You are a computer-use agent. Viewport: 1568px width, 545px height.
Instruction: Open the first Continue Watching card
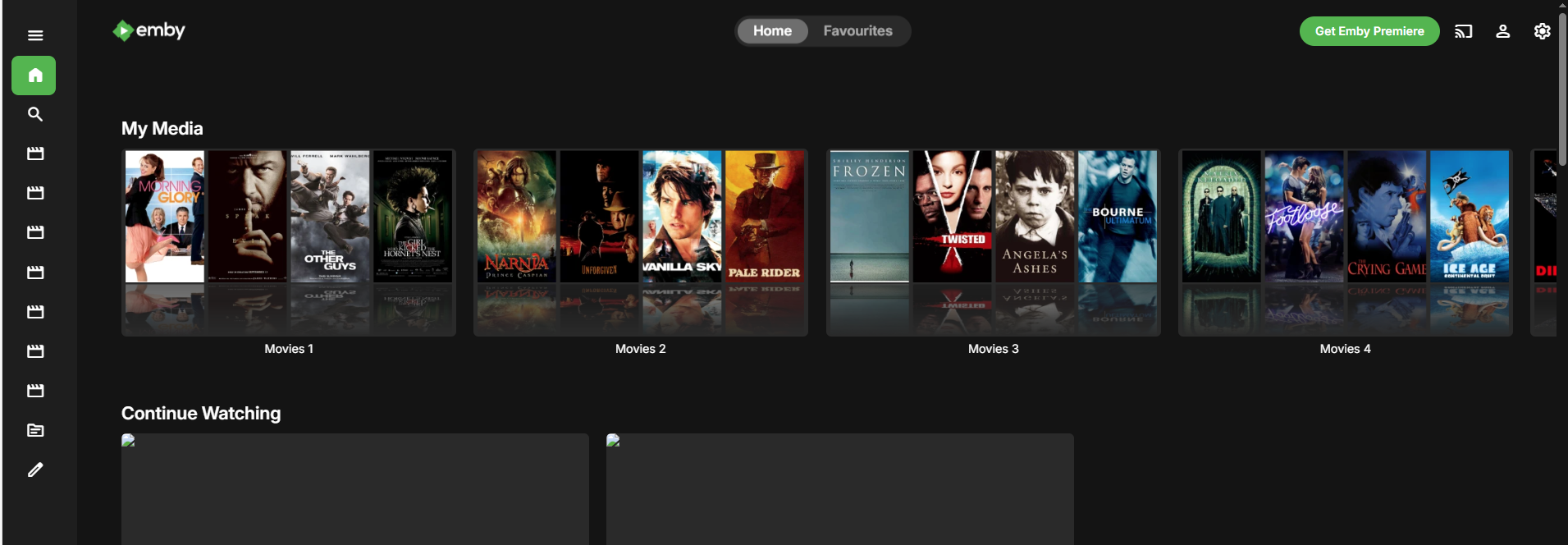(x=355, y=489)
